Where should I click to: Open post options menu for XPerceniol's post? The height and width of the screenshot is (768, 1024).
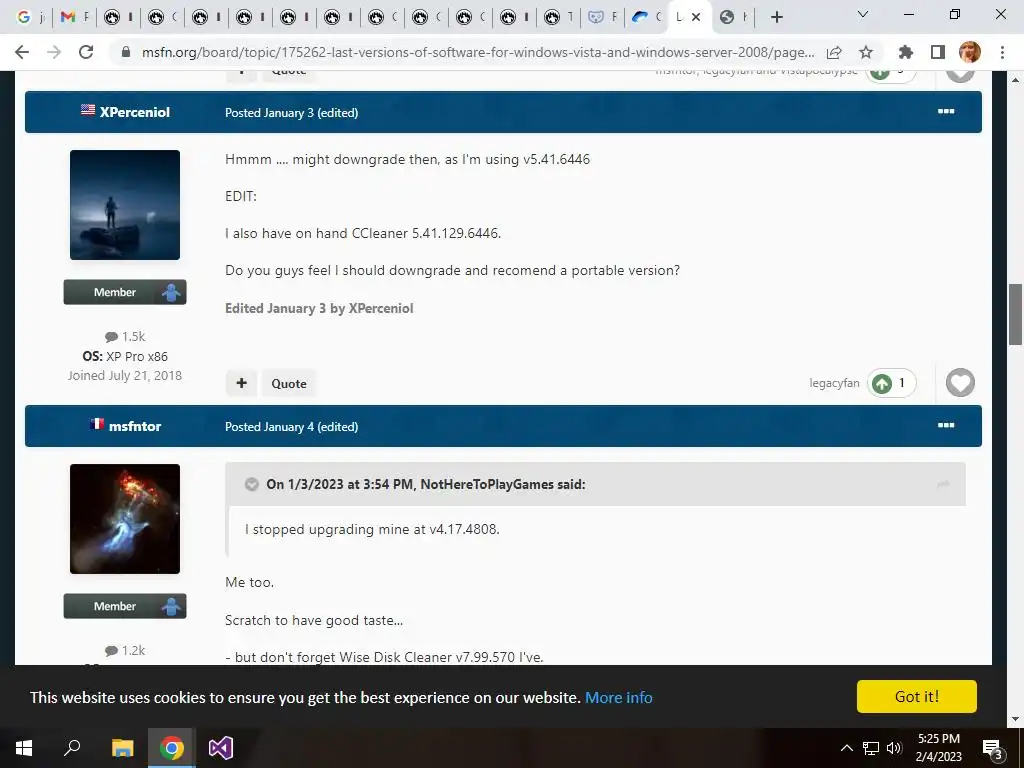coord(946,112)
